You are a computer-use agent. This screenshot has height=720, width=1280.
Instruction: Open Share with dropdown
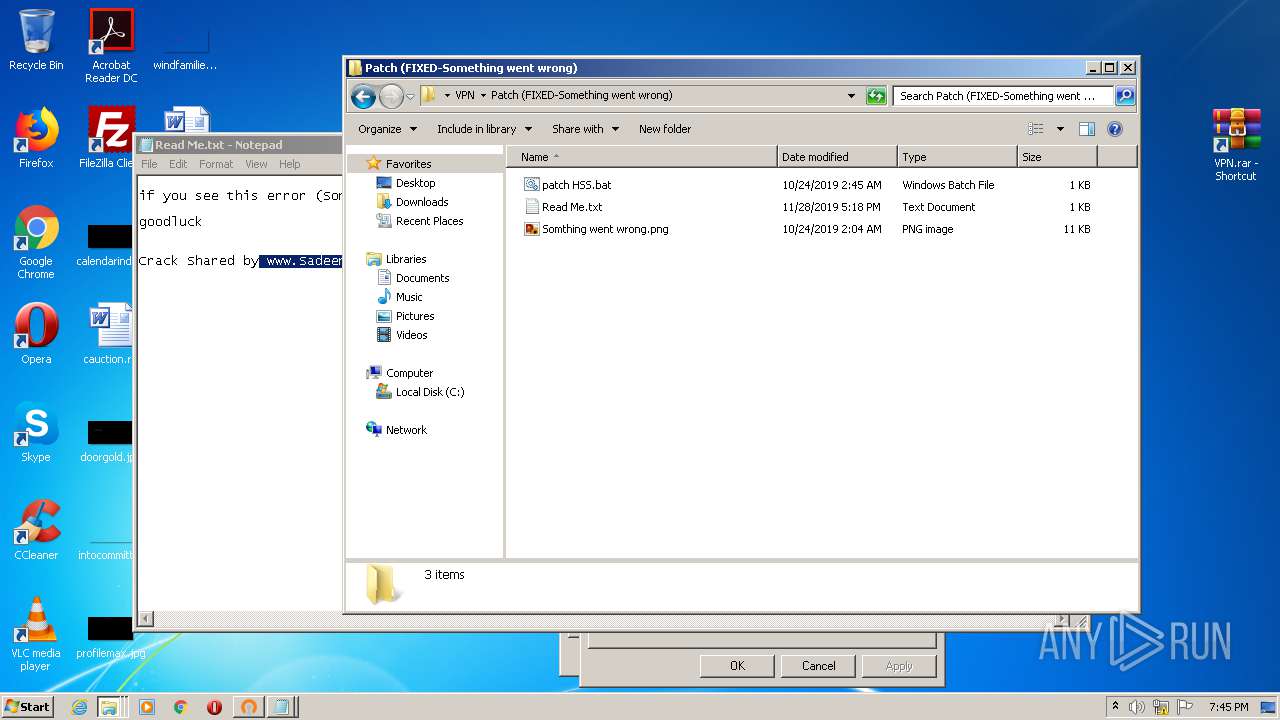point(585,129)
